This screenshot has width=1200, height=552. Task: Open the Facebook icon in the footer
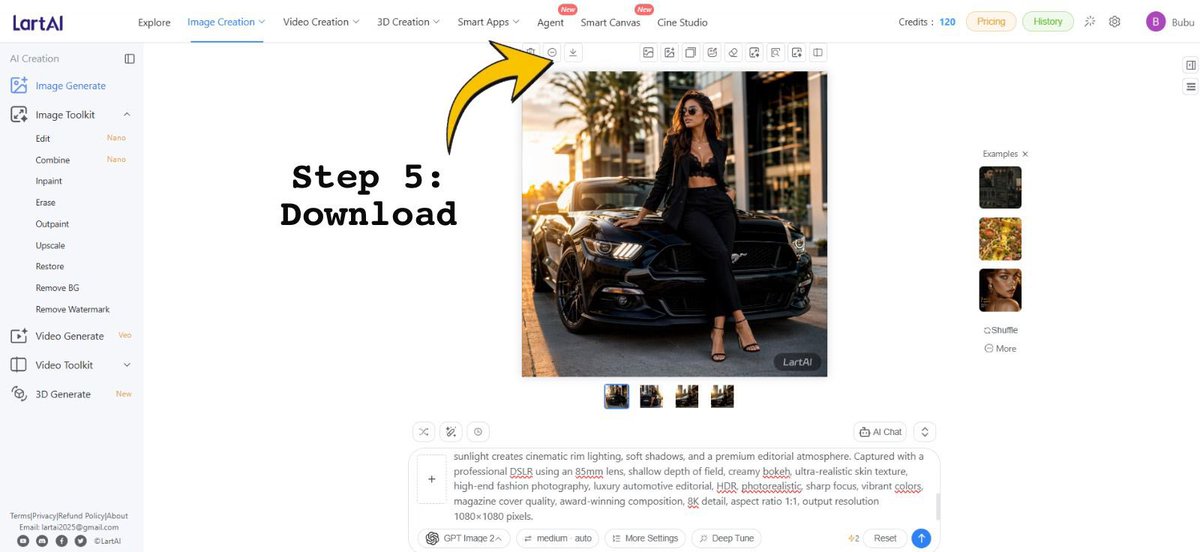pos(62,541)
